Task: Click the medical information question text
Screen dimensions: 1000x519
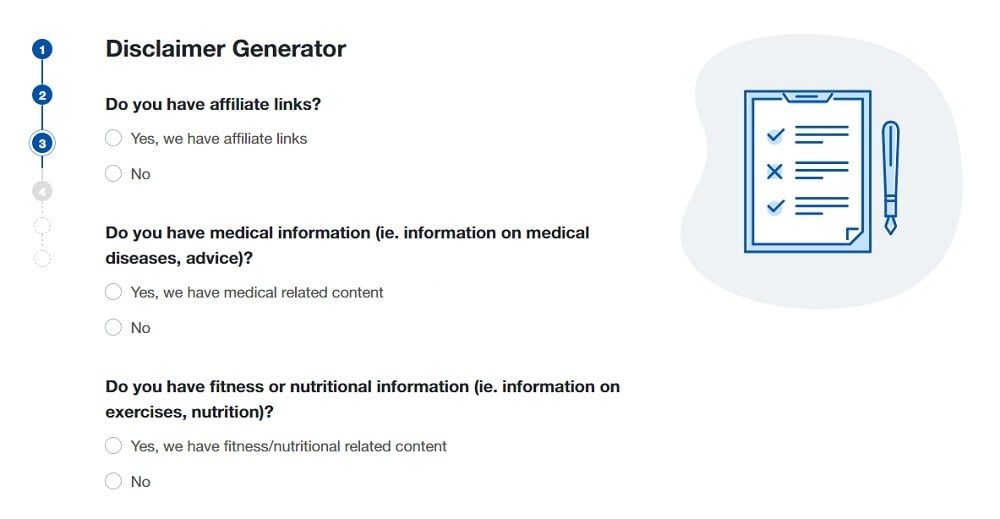Action: tap(348, 245)
